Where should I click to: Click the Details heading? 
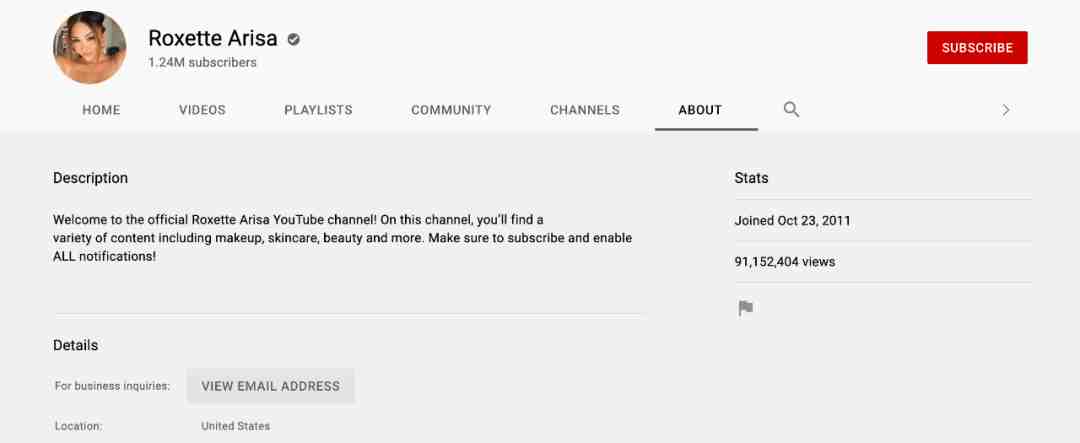click(75, 345)
